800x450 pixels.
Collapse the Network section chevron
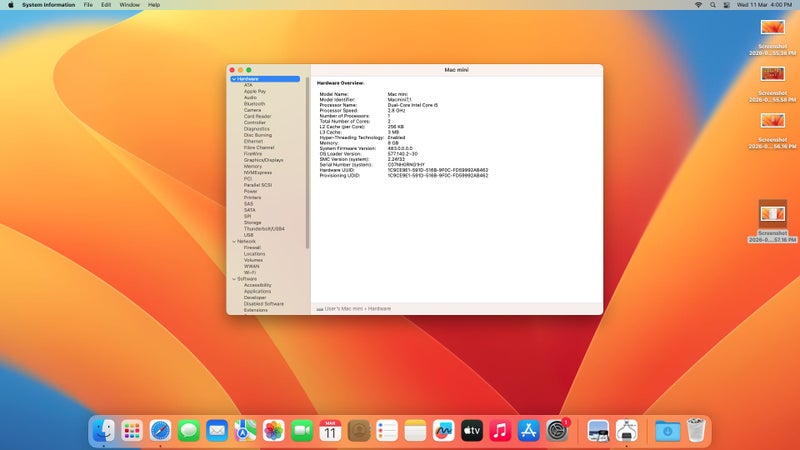tap(234, 241)
